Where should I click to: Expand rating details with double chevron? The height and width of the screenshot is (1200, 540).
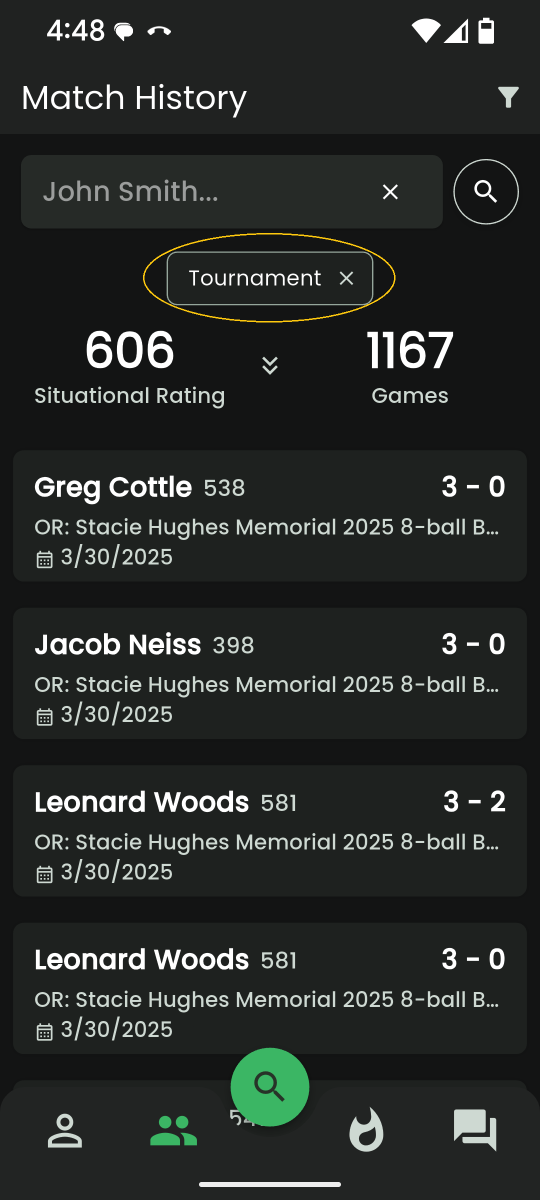pyautogui.click(x=269, y=365)
